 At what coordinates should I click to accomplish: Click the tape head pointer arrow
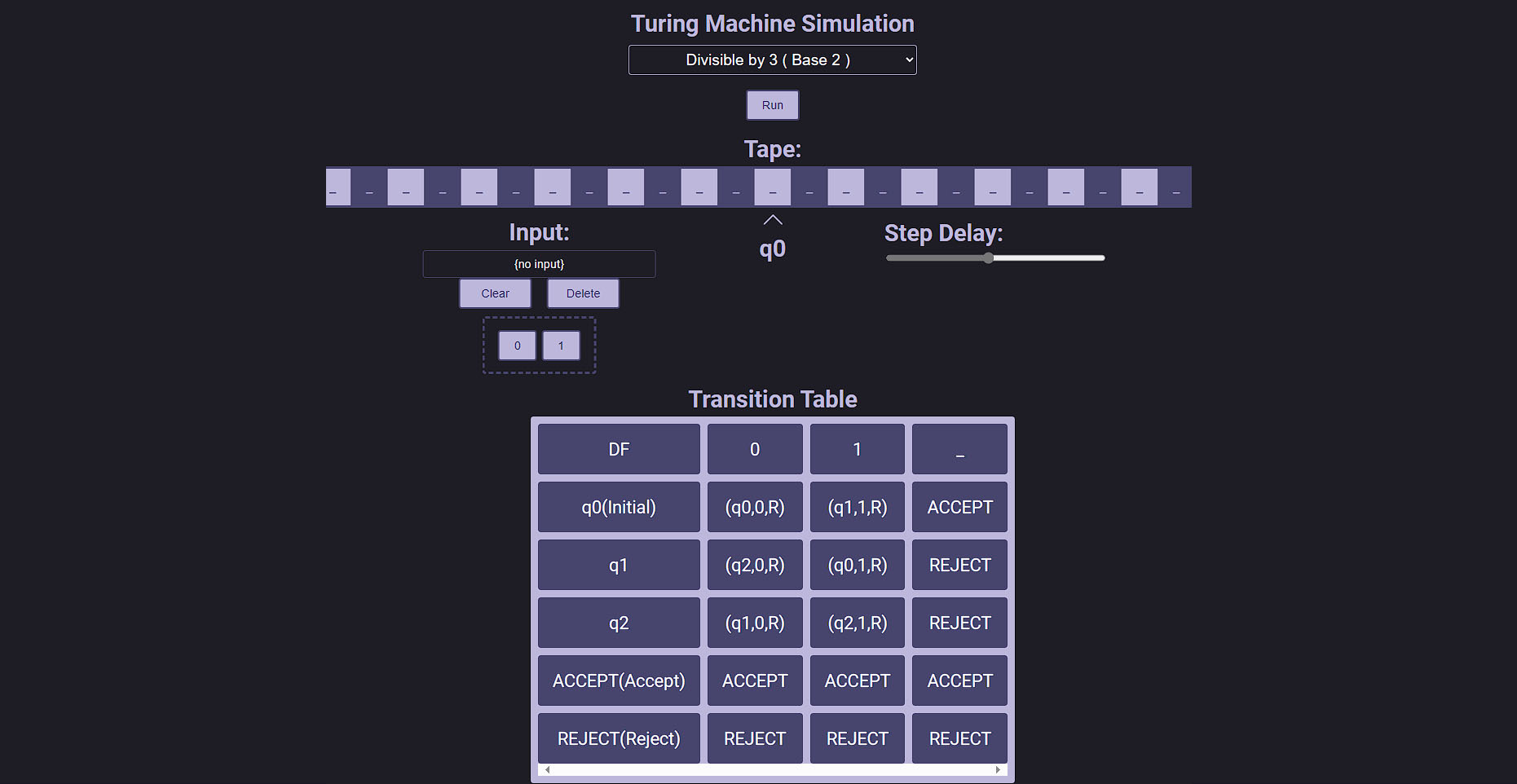(772, 220)
